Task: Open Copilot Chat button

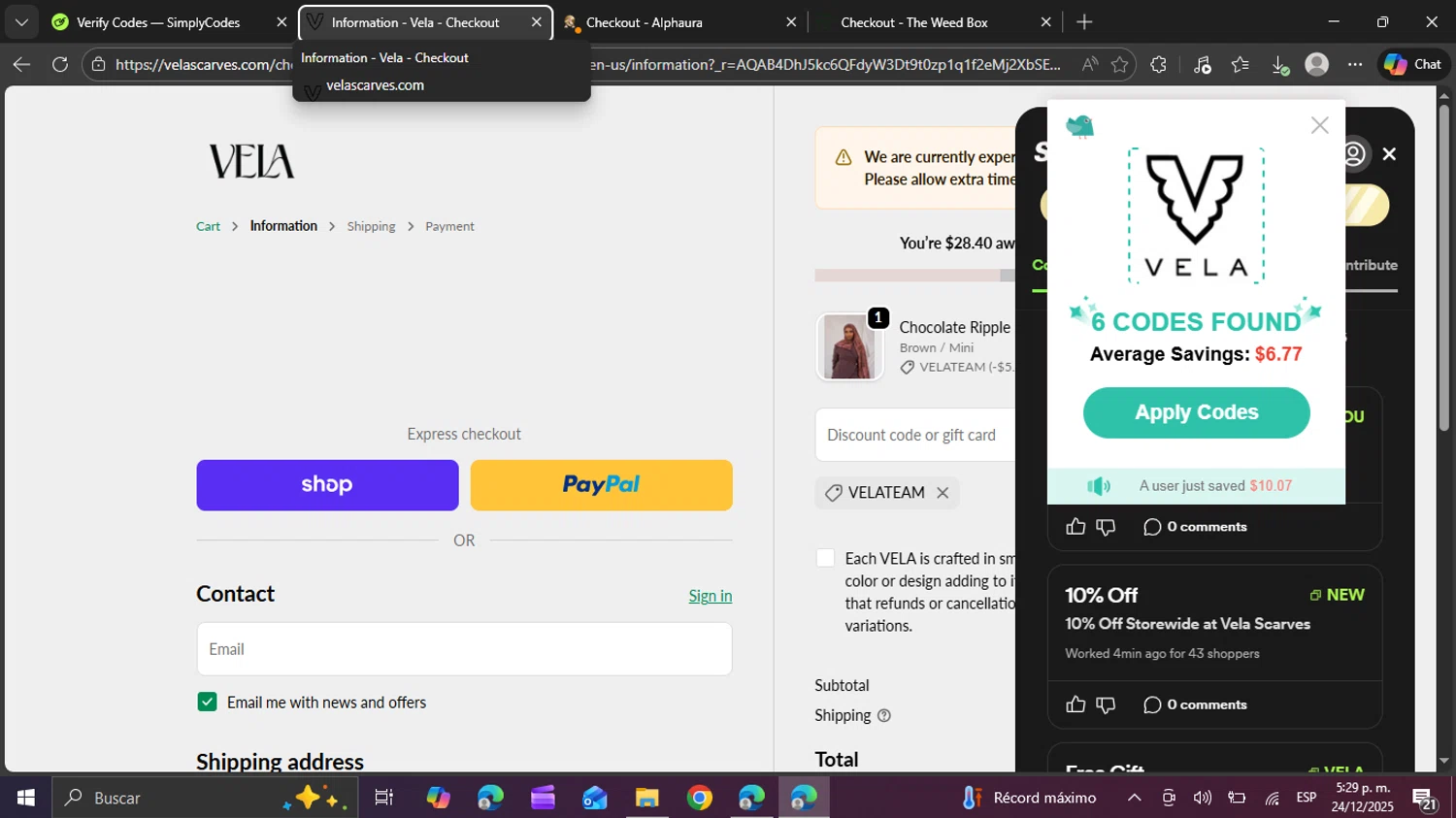Action: (x=1413, y=64)
